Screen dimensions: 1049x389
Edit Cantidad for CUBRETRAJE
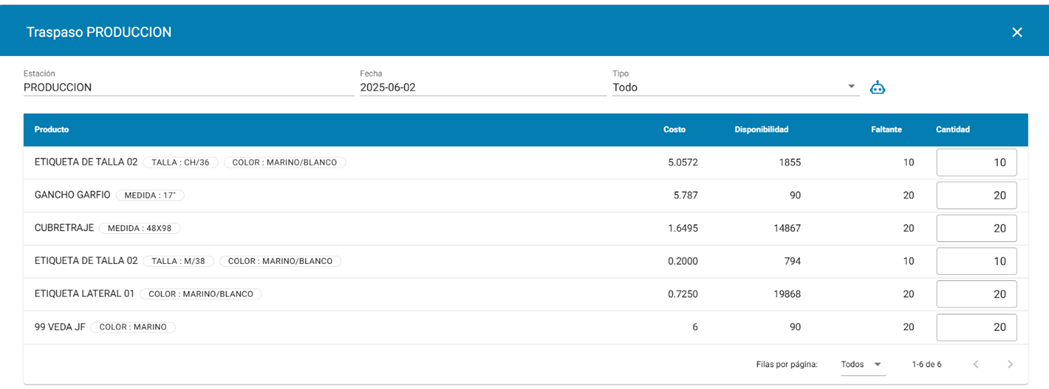[976, 228]
